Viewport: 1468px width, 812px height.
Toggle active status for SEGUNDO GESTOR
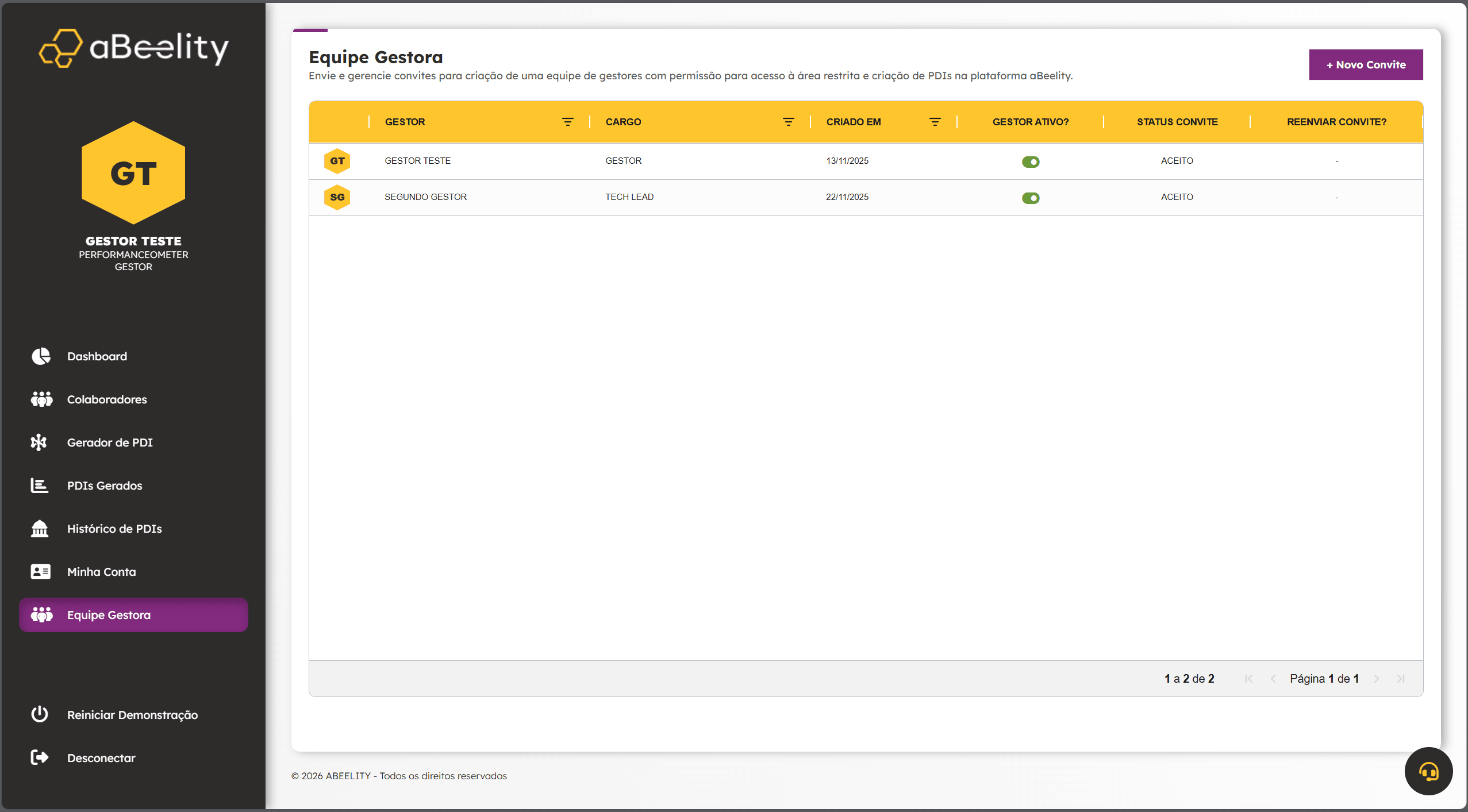tap(1031, 198)
